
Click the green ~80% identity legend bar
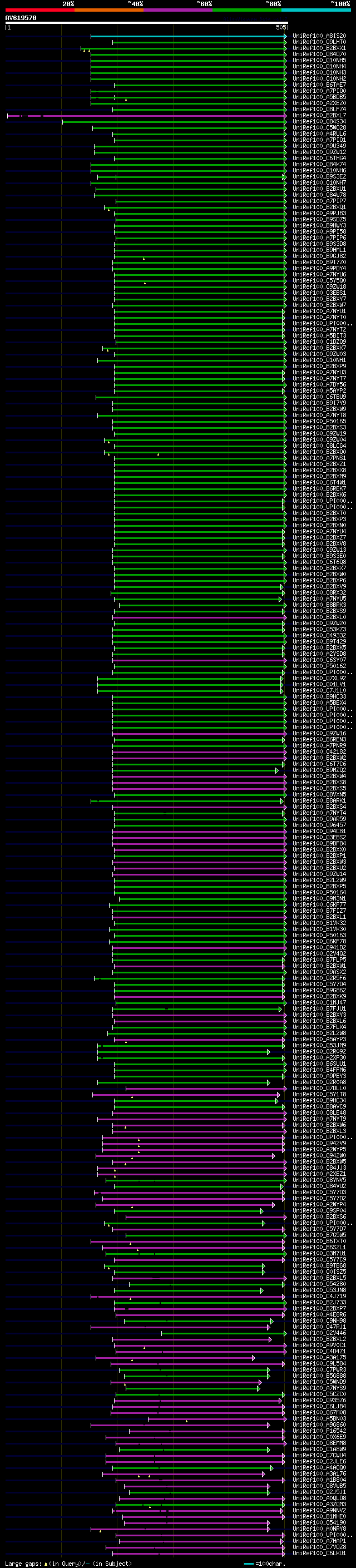[x=247, y=10]
